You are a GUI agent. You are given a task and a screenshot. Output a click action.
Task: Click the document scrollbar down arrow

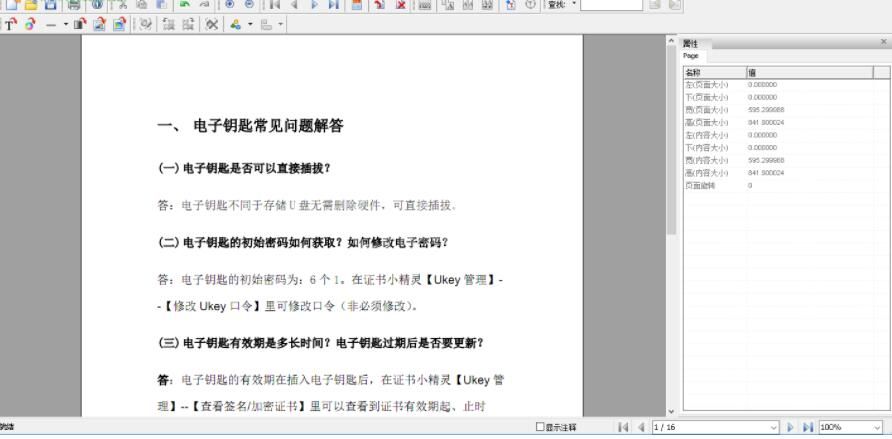[671, 411]
